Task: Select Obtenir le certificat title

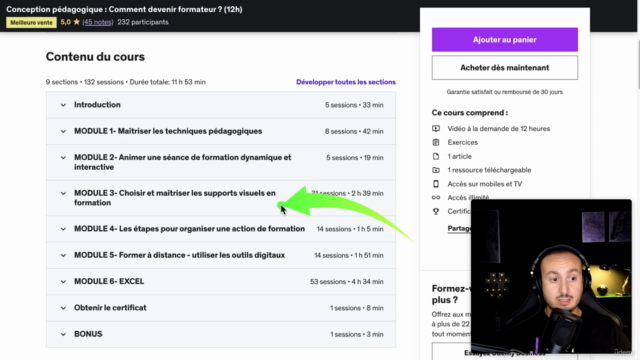Action: click(110, 308)
